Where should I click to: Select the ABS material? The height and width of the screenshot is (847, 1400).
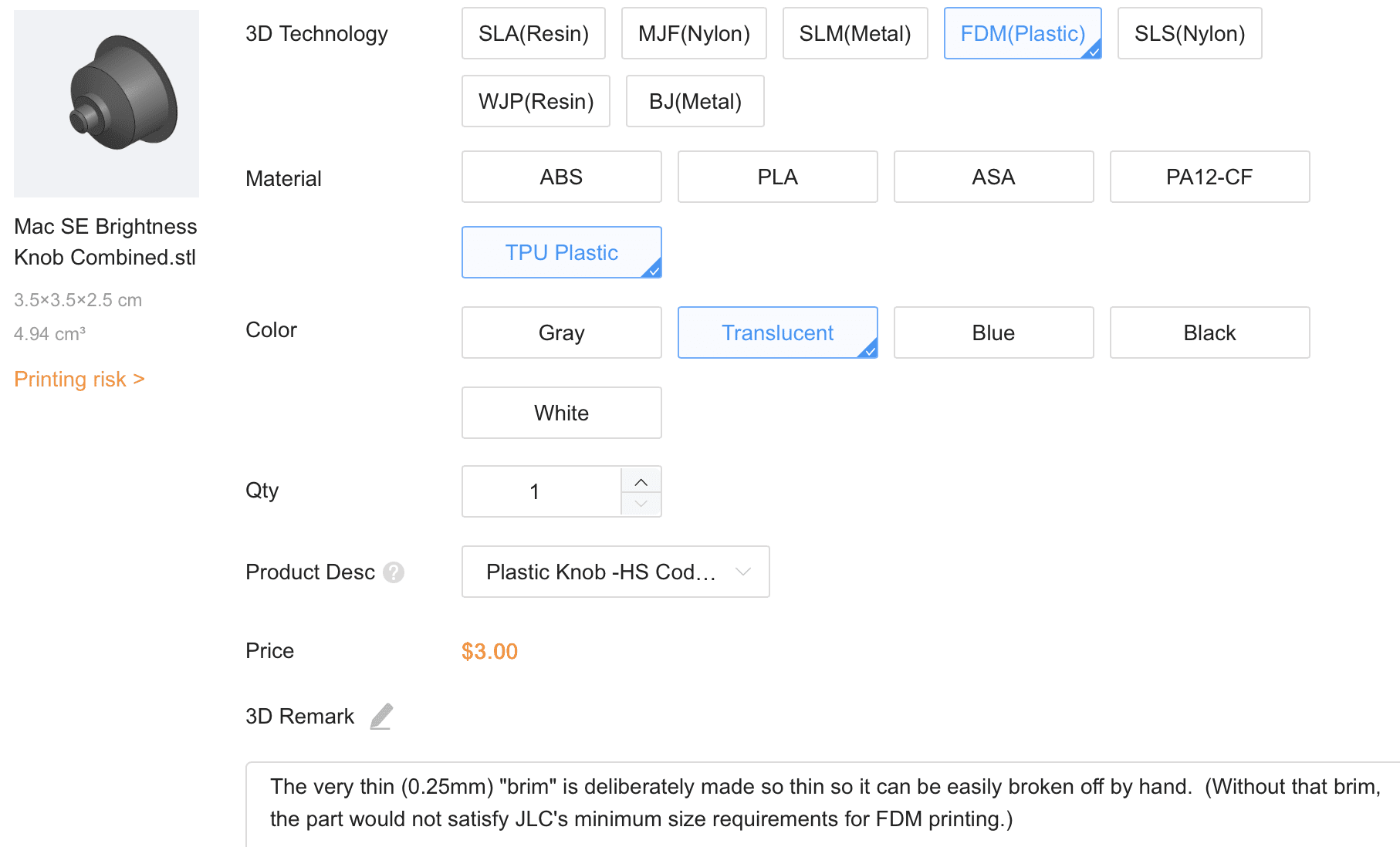pyautogui.click(x=561, y=177)
